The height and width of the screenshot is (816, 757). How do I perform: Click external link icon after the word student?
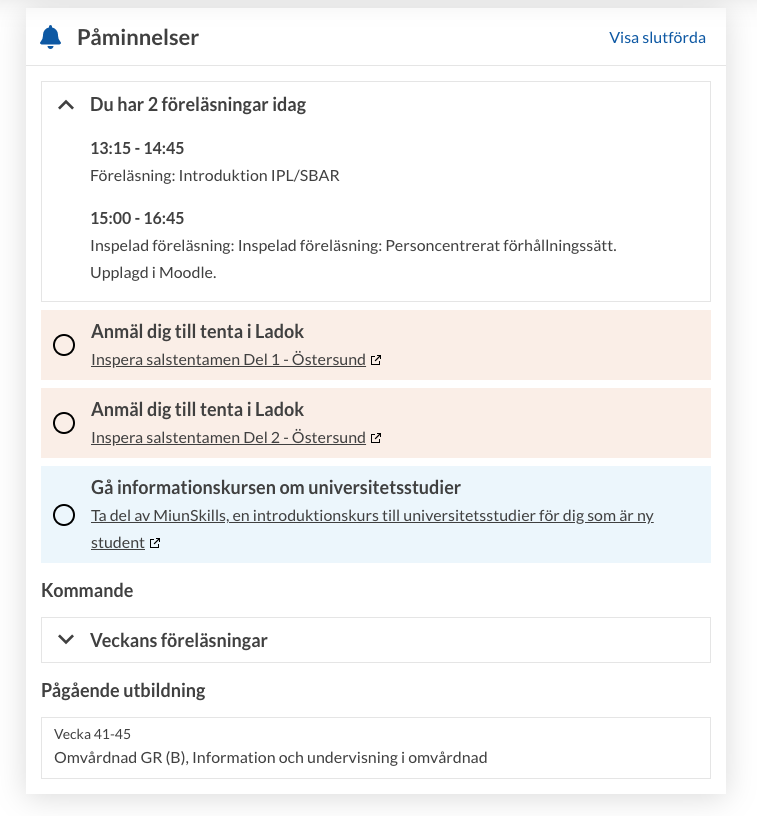155,543
